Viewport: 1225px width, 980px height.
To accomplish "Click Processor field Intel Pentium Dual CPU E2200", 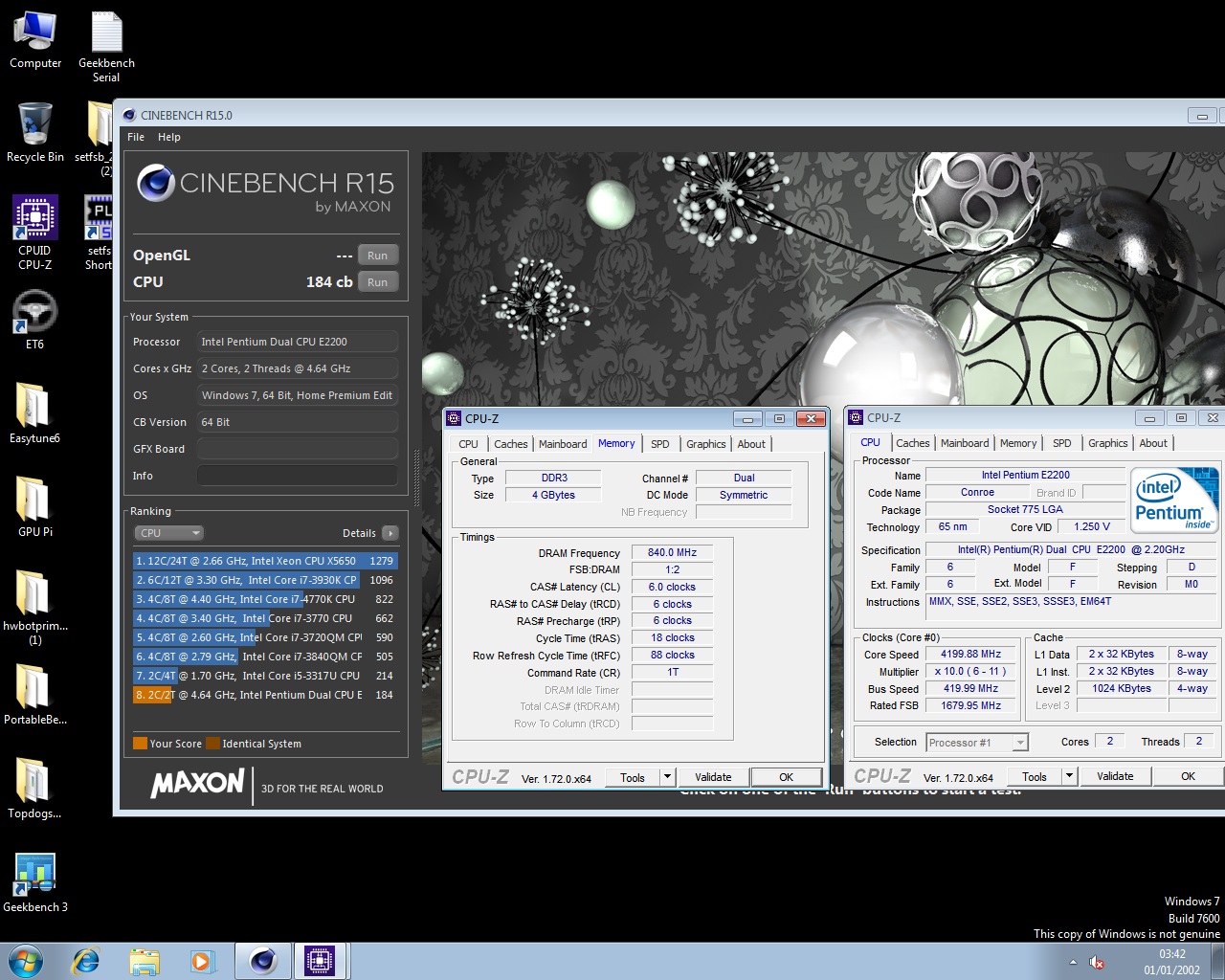I will click(x=298, y=342).
